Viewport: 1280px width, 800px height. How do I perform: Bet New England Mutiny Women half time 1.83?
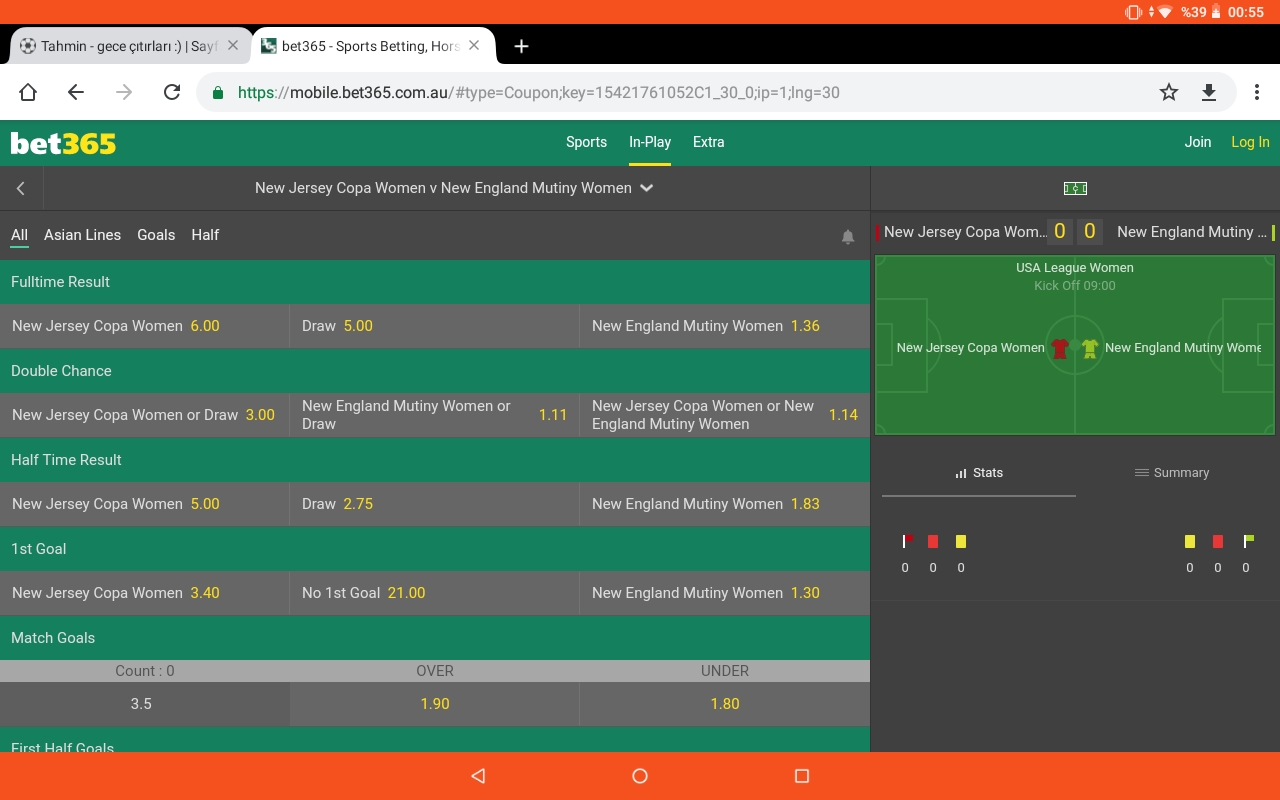point(725,504)
